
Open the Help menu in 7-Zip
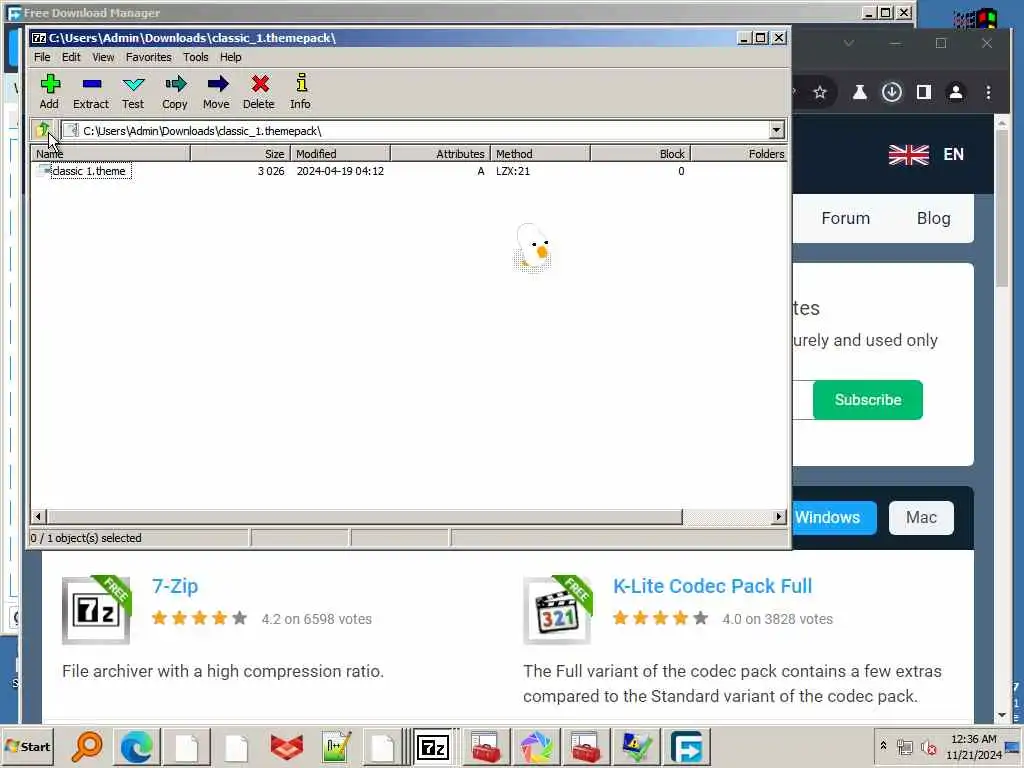coord(231,57)
